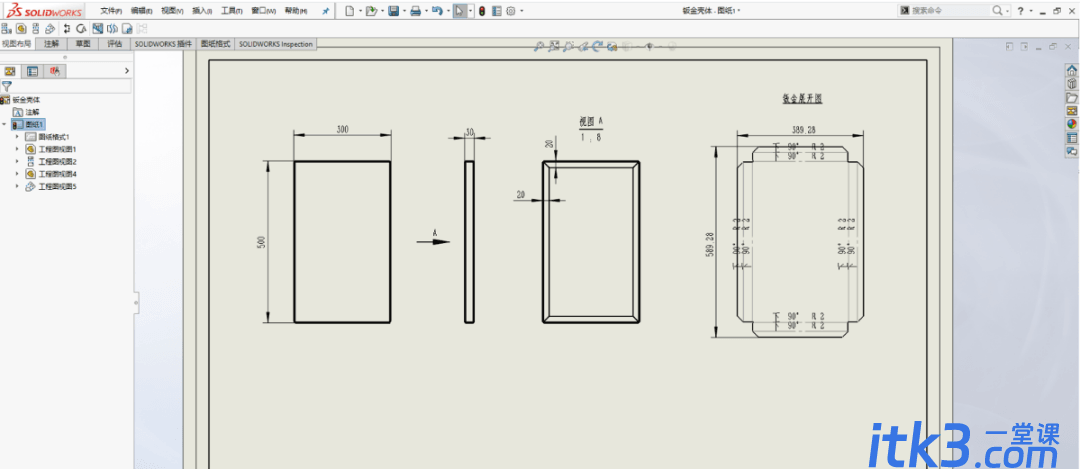
Task: Open the Appearances color ball in task pane
Action: click(x=1072, y=125)
